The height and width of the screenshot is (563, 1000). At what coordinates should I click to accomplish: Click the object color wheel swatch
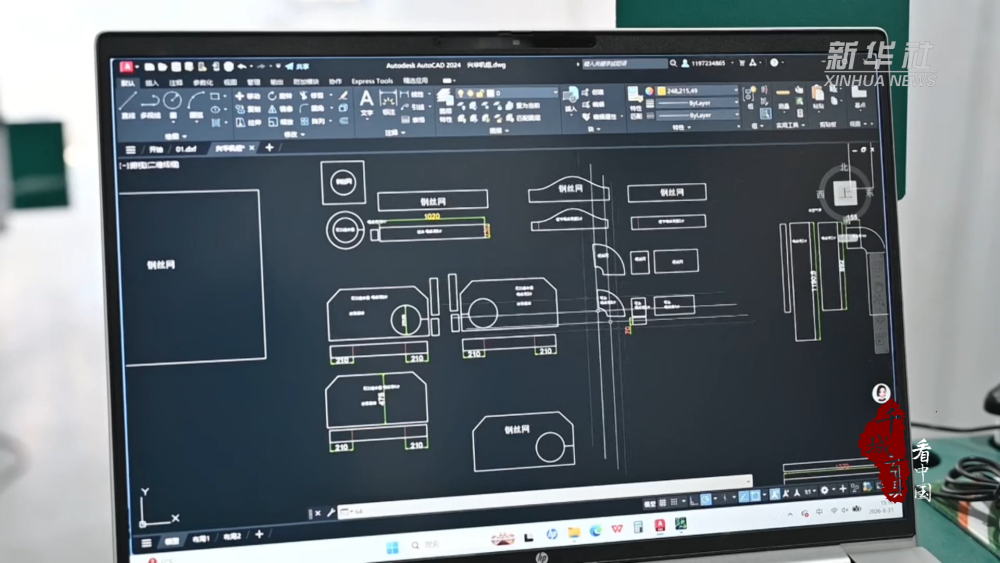coord(649,91)
